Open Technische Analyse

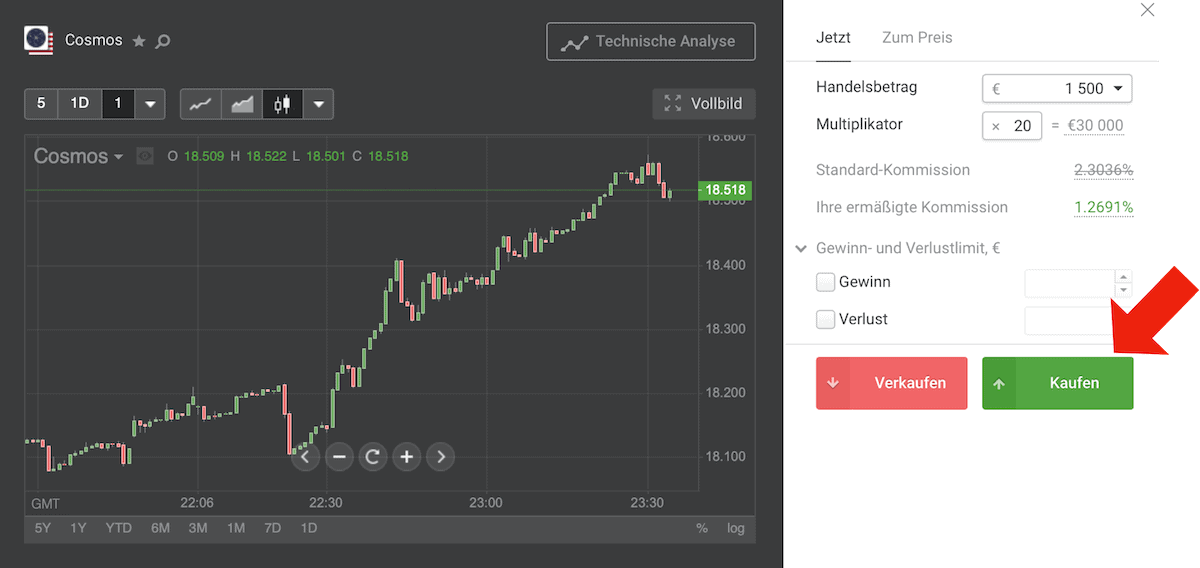650,42
